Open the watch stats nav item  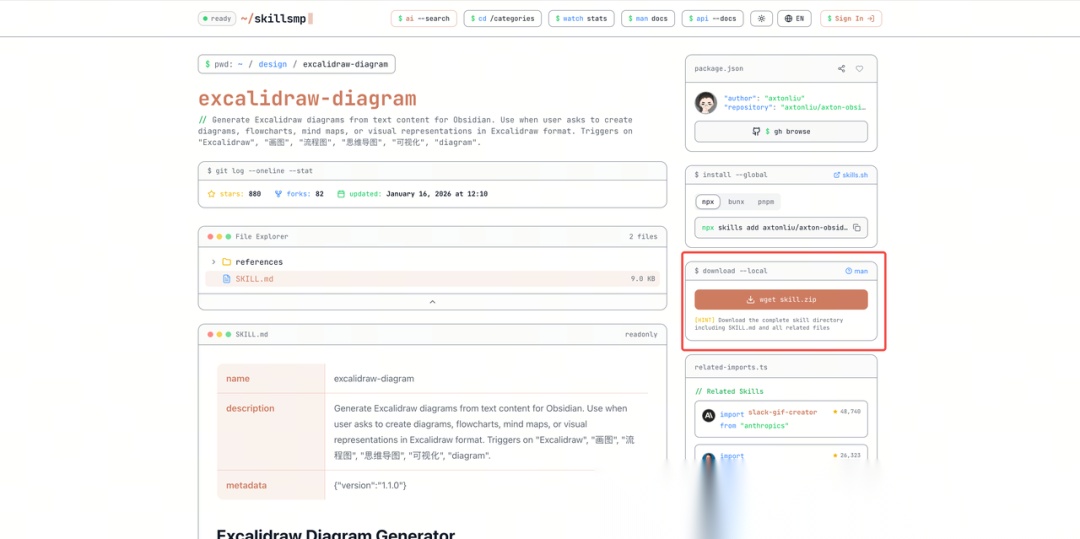click(581, 19)
